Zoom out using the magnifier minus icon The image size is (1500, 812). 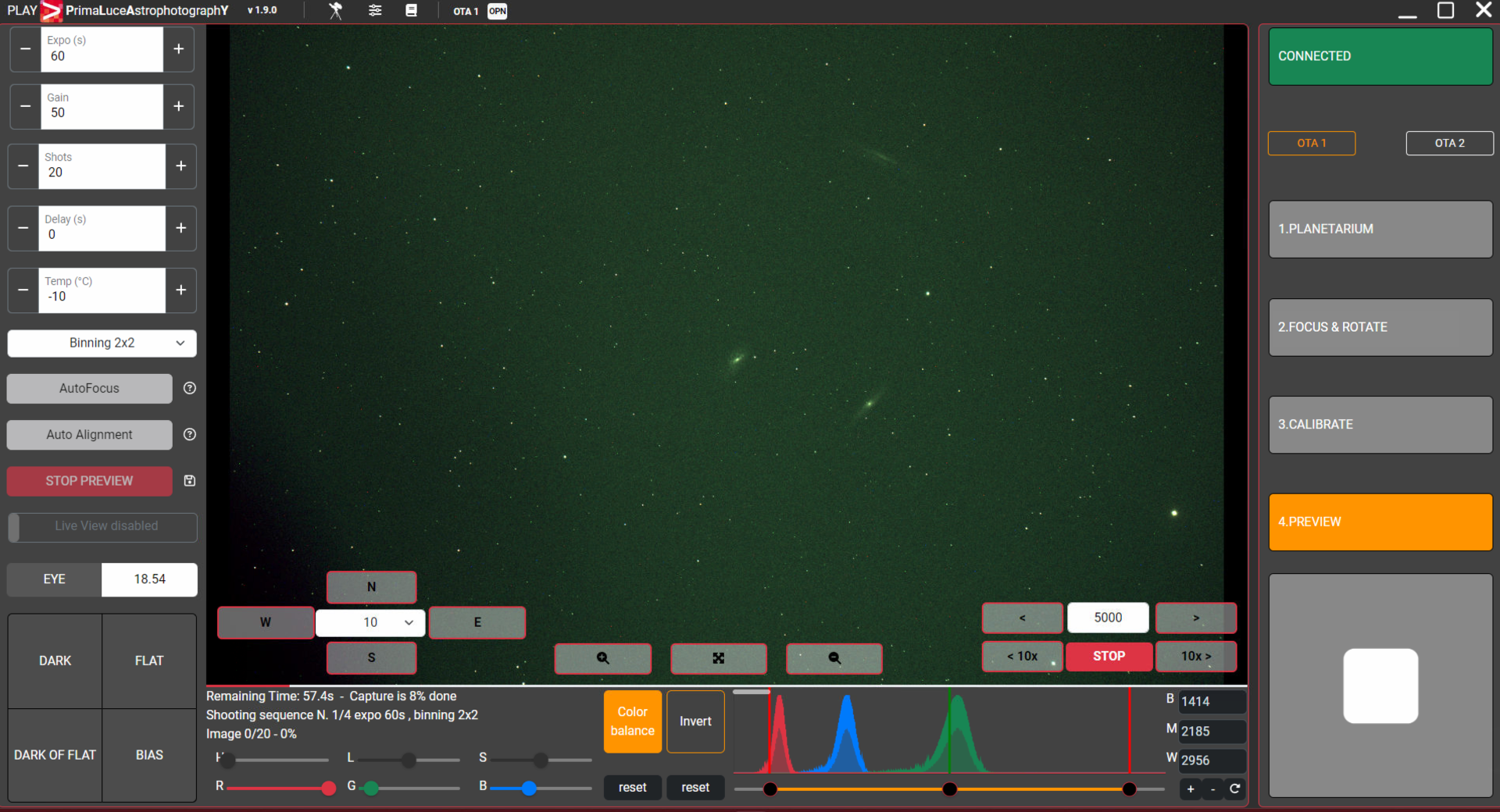[x=834, y=658]
